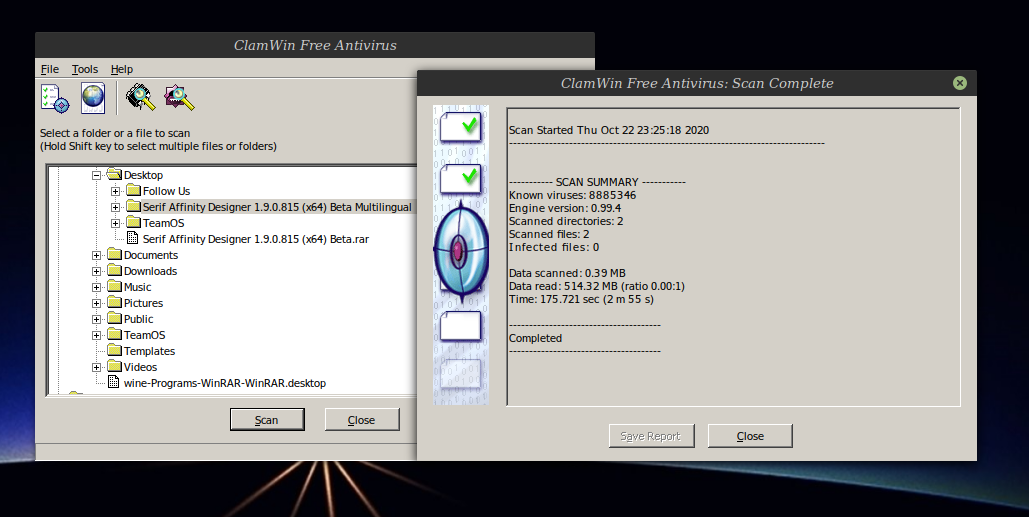The width and height of the screenshot is (1029, 517).
Task: Open the Tools menu
Action: point(85,69)
